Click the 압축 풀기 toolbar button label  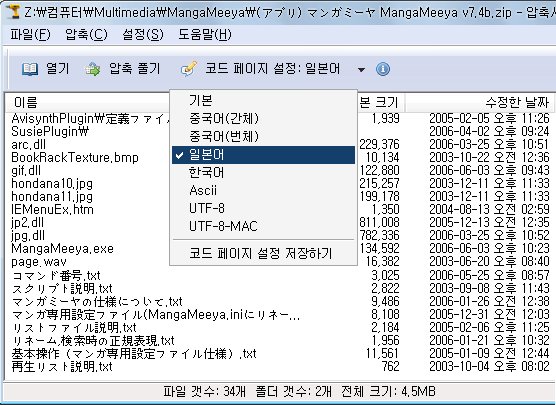(x=135, y=69)
